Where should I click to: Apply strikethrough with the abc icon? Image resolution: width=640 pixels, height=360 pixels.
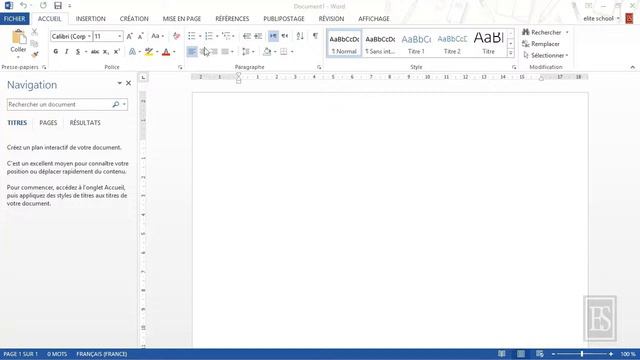point(95,52)
